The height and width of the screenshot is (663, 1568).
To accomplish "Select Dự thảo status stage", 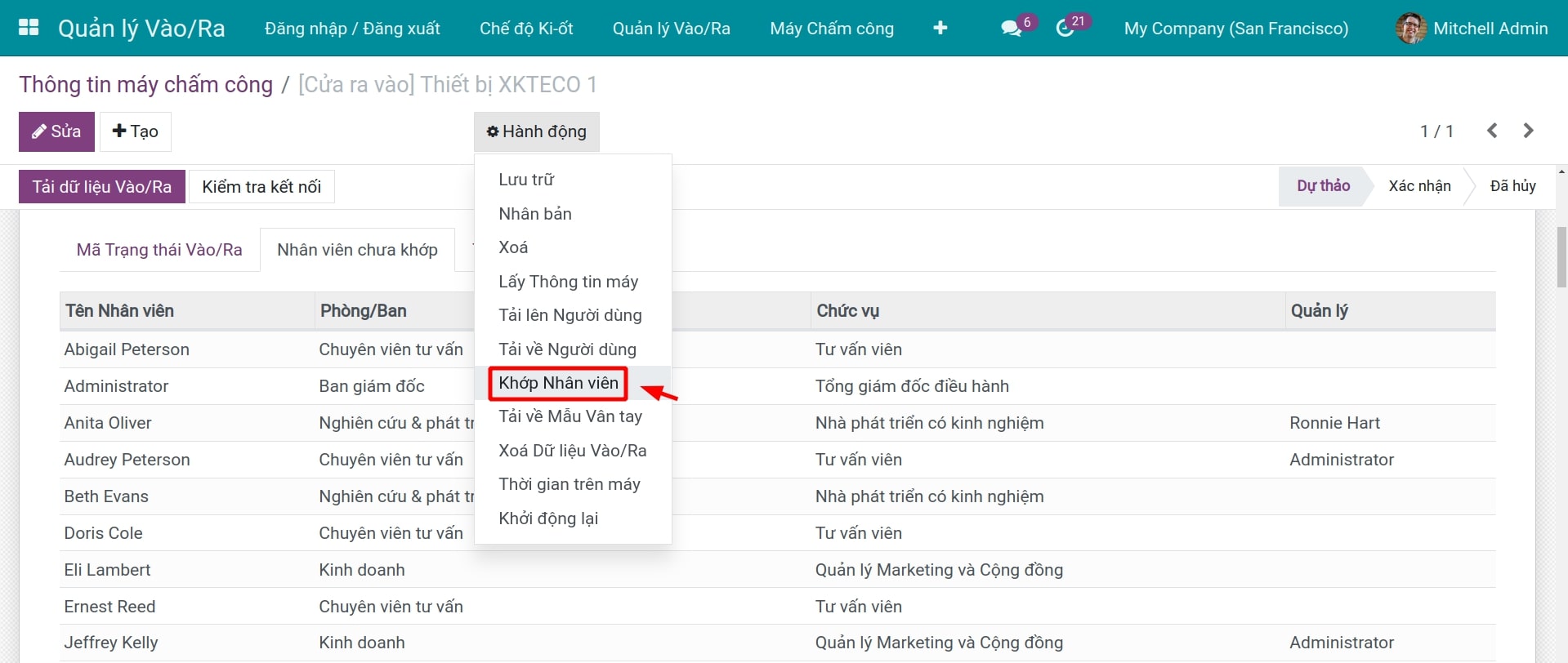I will click(x=1323, y=185).
